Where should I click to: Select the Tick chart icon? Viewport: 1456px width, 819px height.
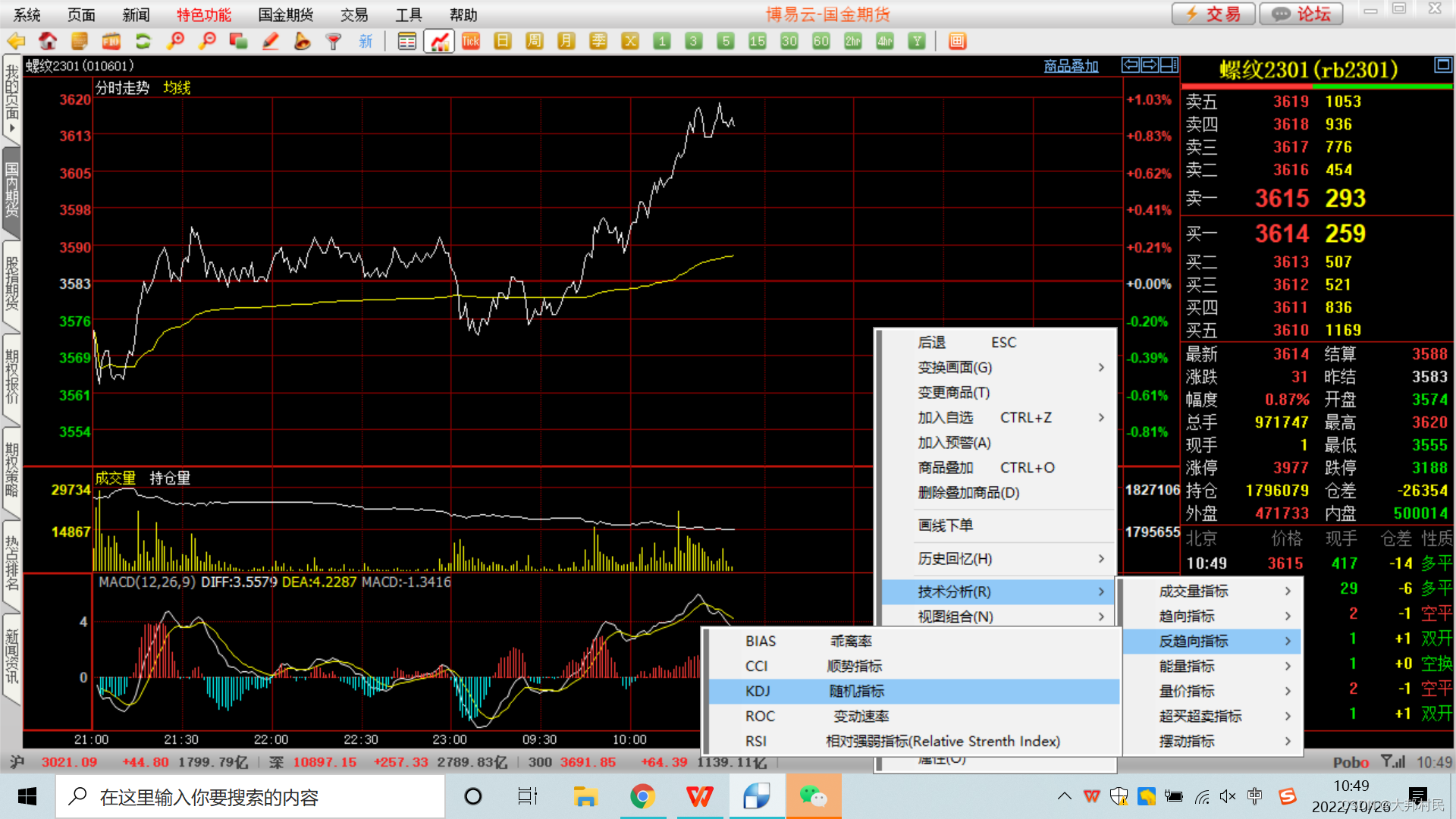(x=471, y=41)
